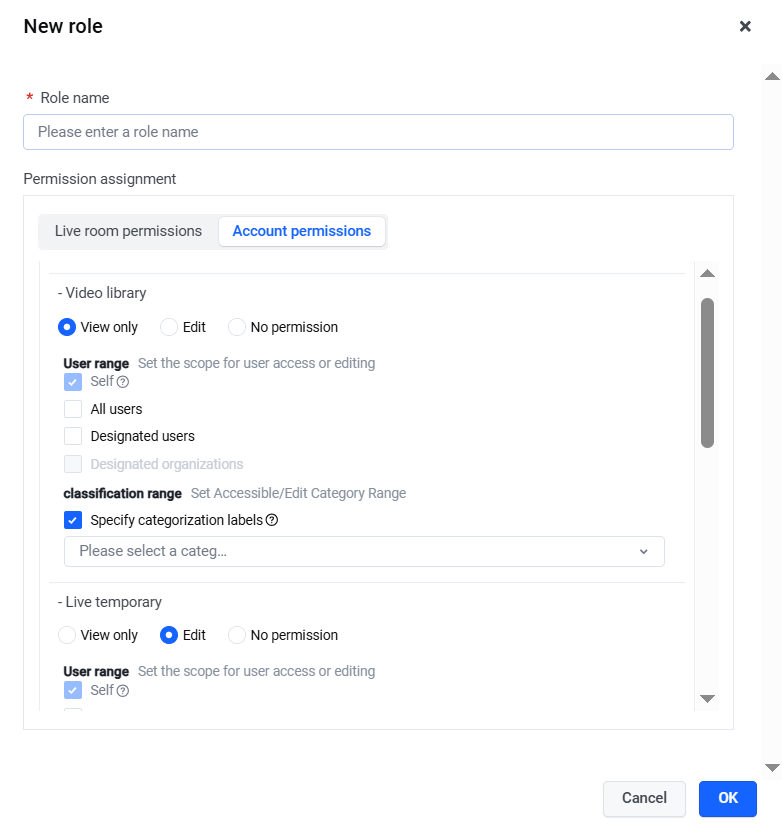This screenshot has width=782, height=828.
Task: Click outer dialog scroll-down arrow
Action: point(772,767)
